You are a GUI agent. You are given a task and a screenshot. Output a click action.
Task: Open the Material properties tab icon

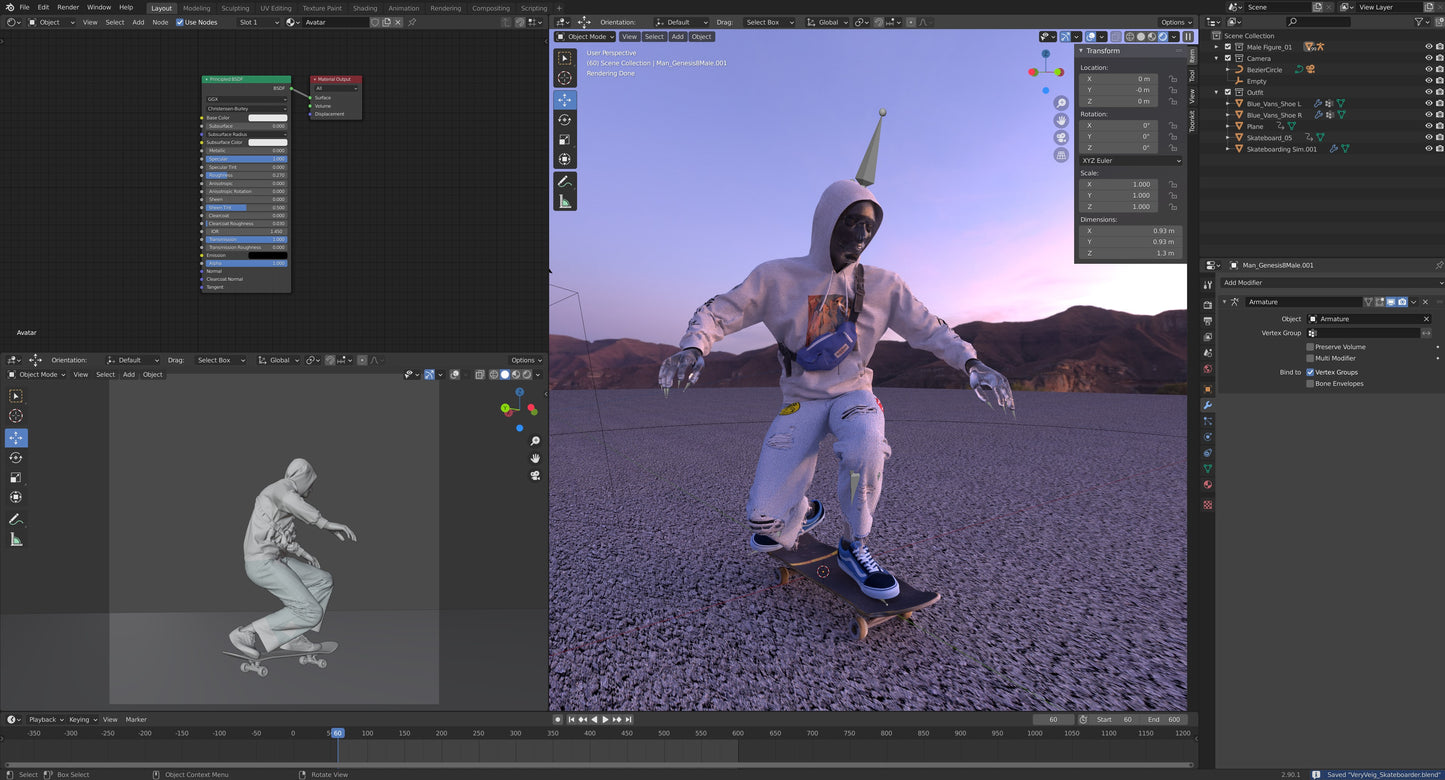click(x=1207, y=485)
